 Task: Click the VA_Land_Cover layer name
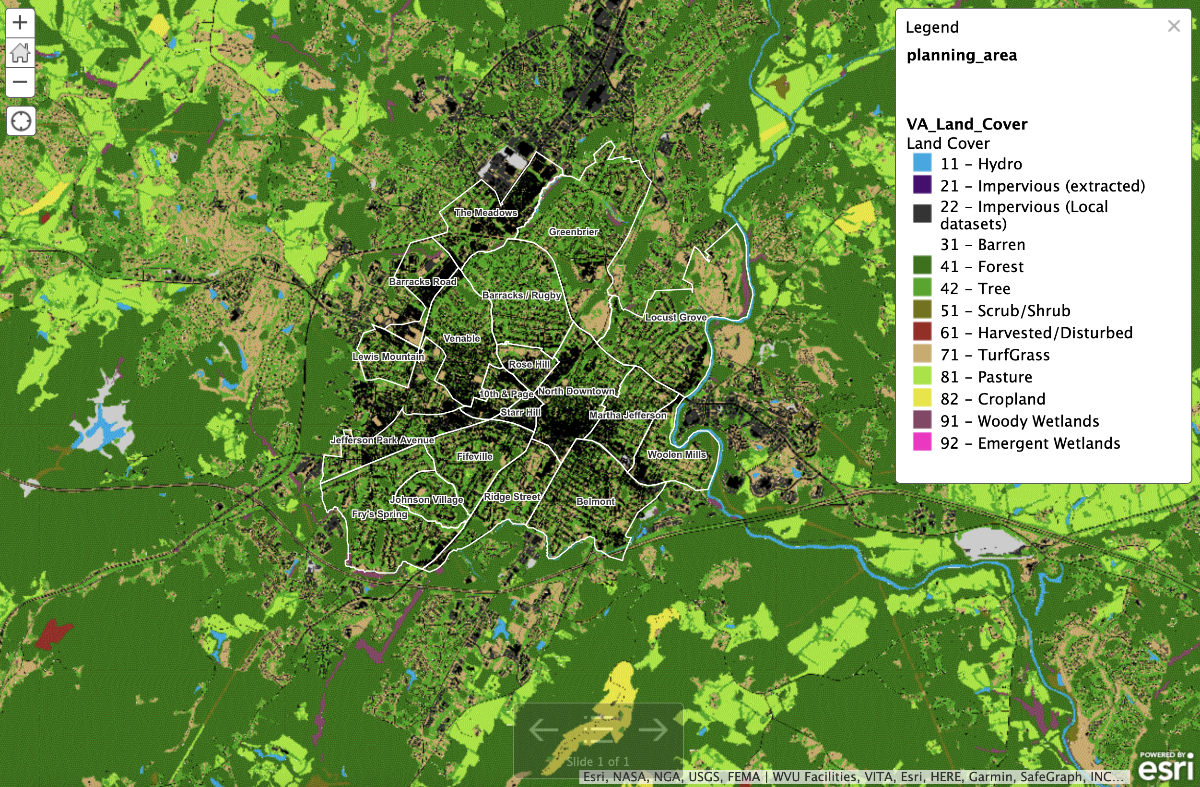click(966, 124)
